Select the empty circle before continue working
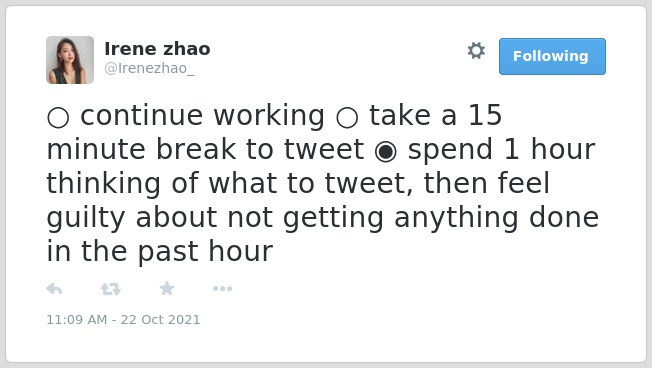Screen dimensions: 652x368 point(58,118)
